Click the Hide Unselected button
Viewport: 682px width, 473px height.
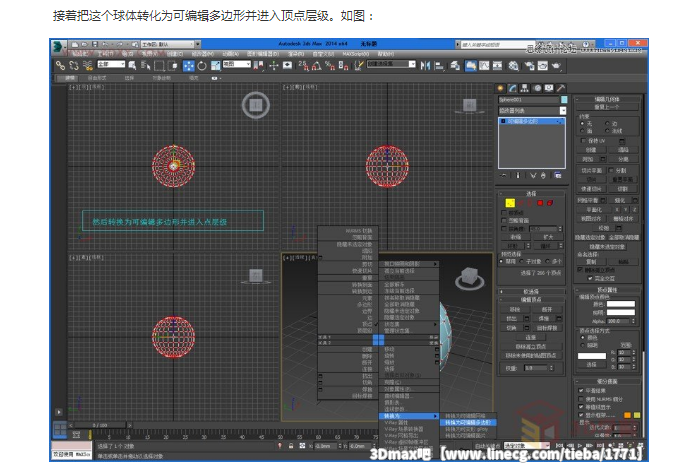[x=607, y=246]
